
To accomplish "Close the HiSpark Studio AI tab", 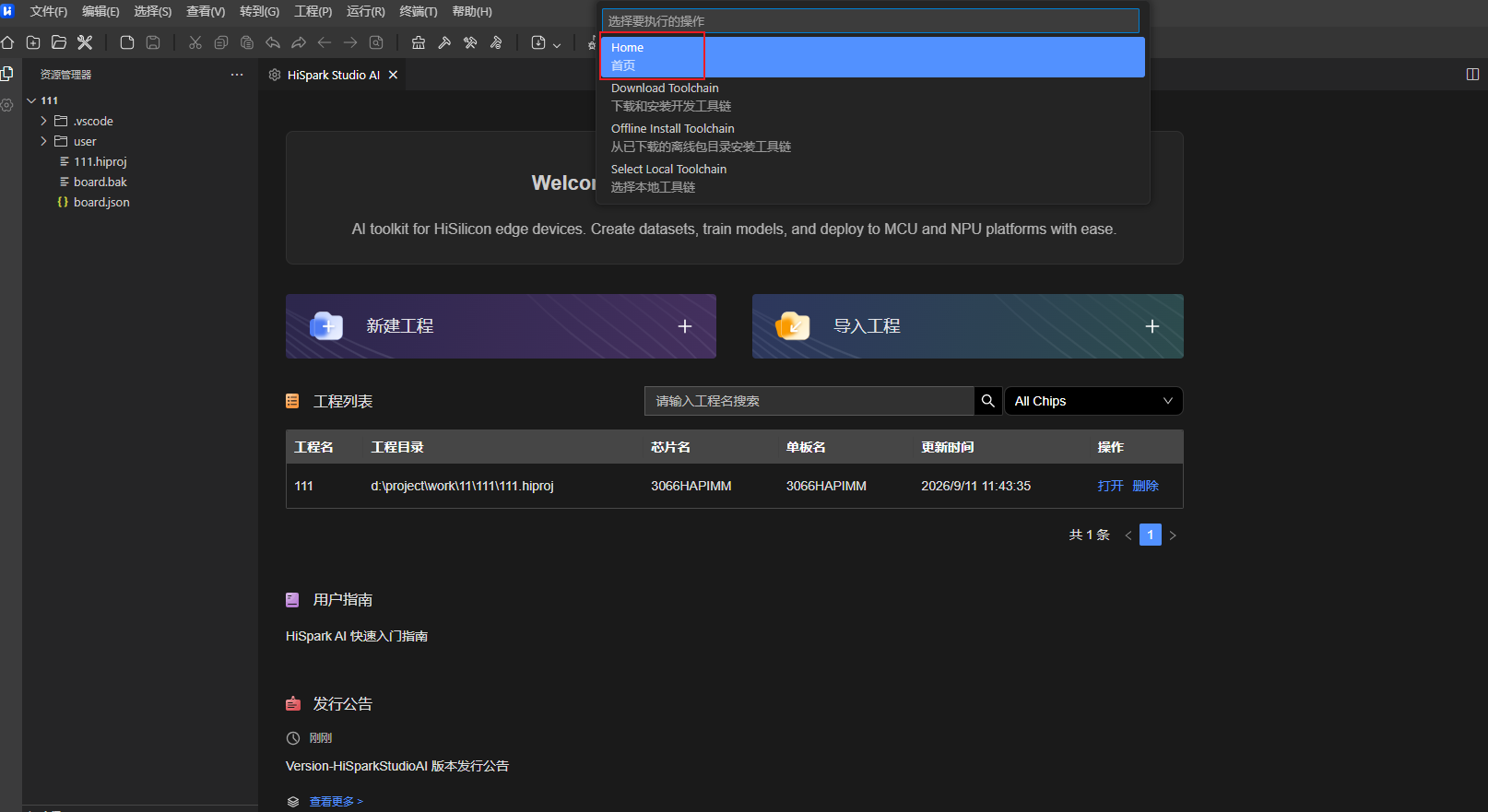I will point(393,75).
